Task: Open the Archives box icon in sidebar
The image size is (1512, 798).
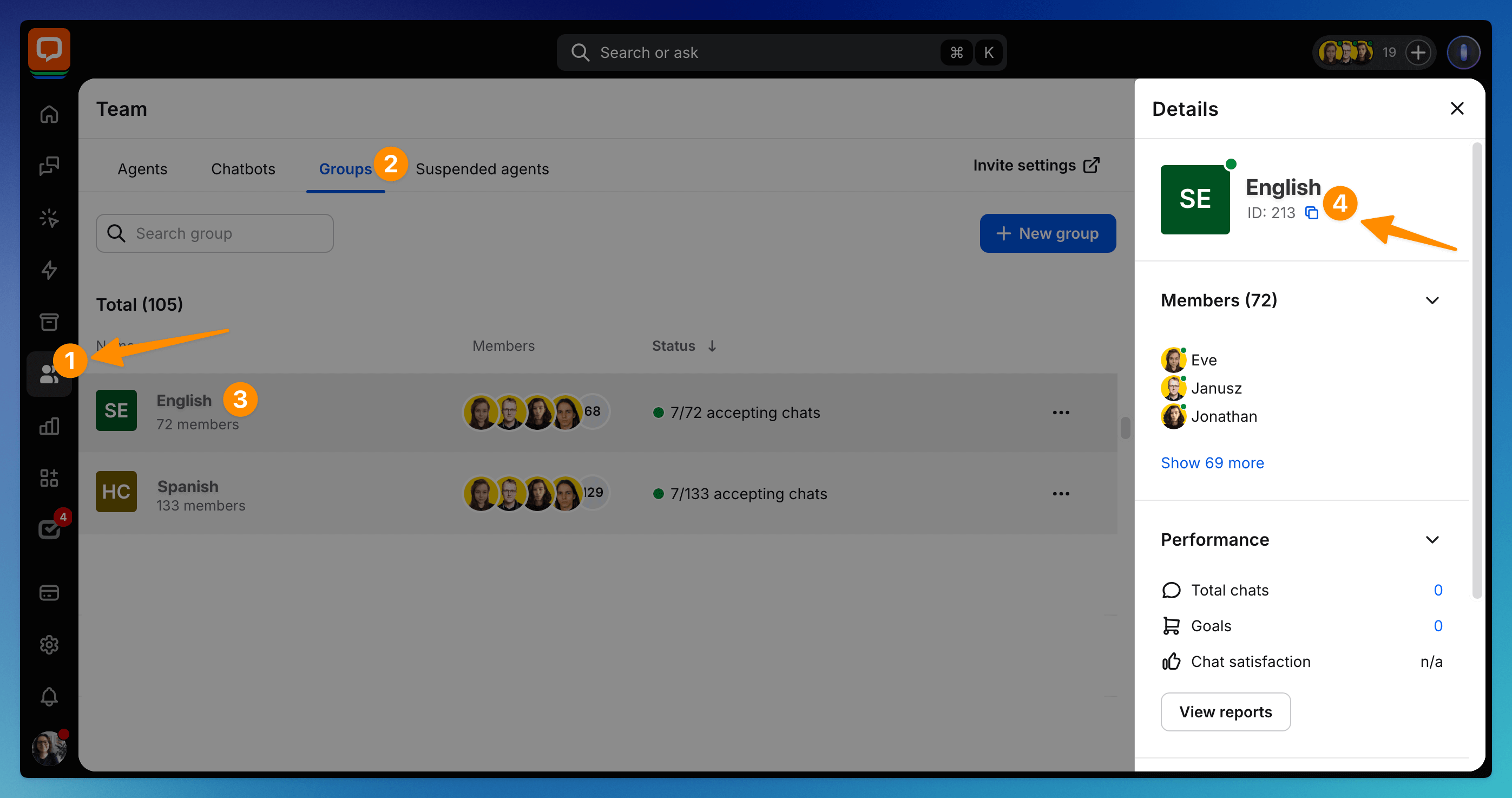Action: 49,322
